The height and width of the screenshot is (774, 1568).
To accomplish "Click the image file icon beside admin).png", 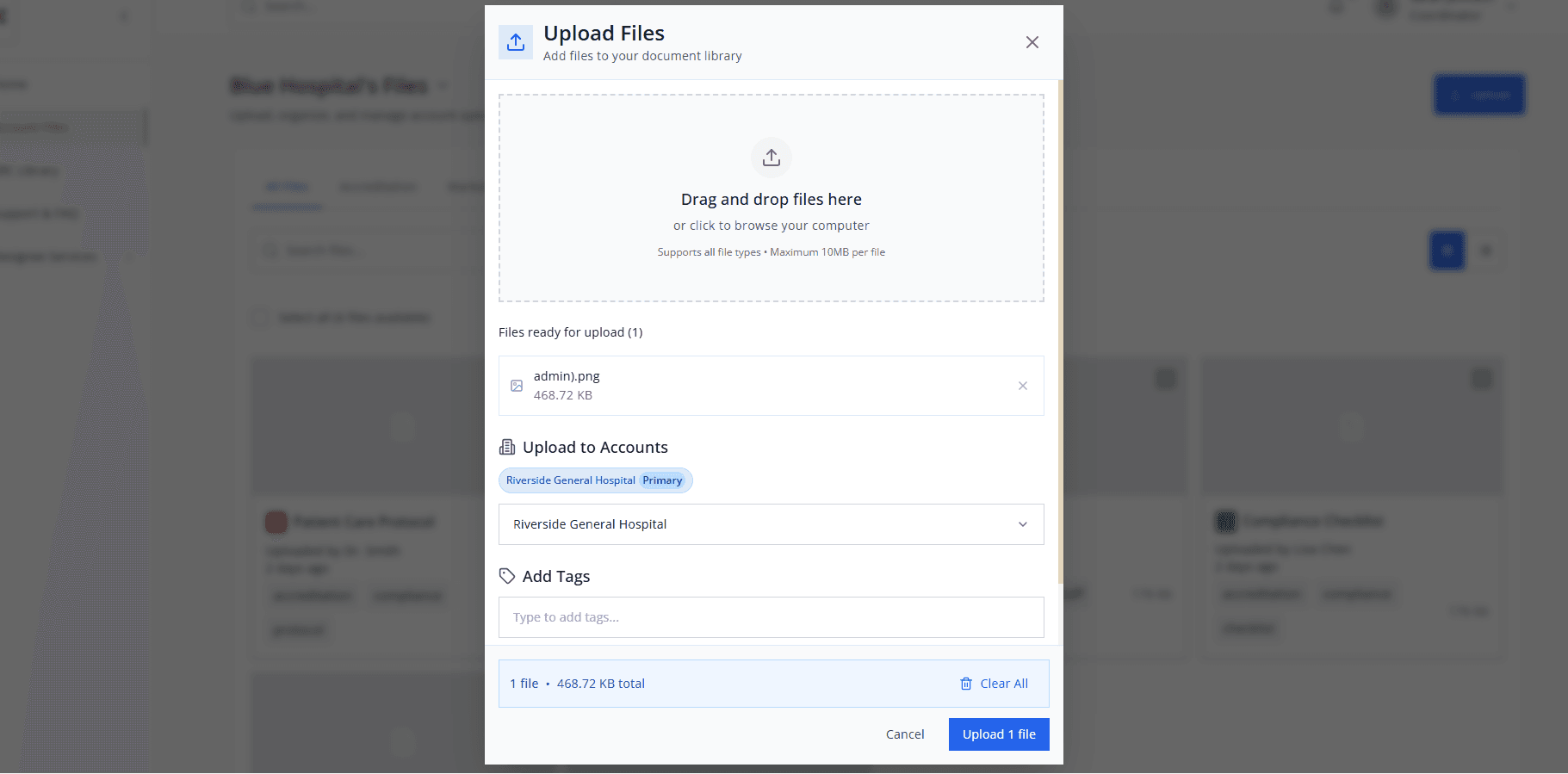I will click(x=517, y=386).
